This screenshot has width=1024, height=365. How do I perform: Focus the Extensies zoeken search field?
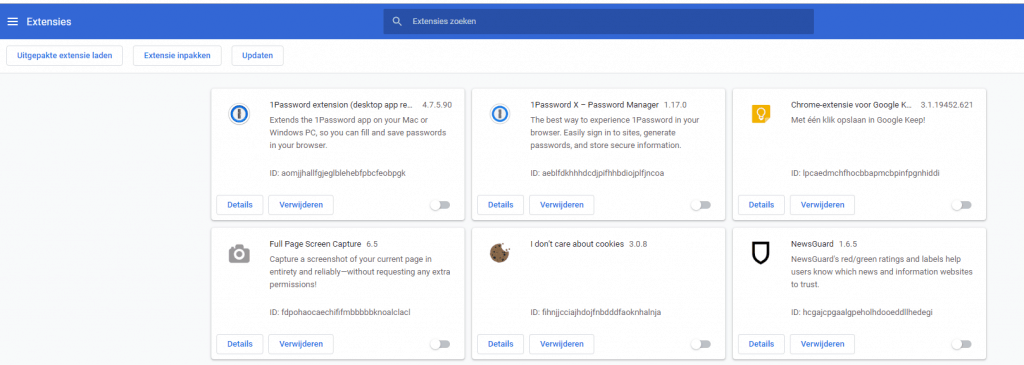[598, 22]
